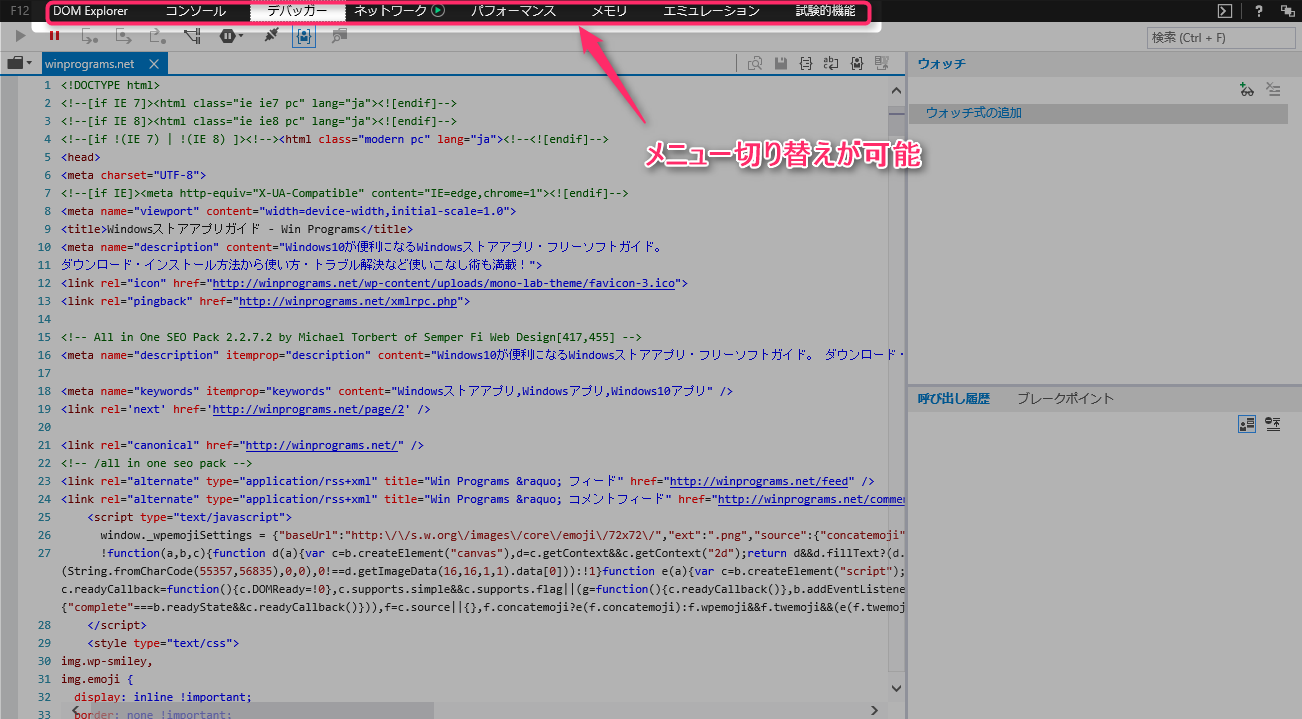Show the console panel via top-right icon
The width and height of the screenshot is (1302, 719).
tap(1224, 11)
